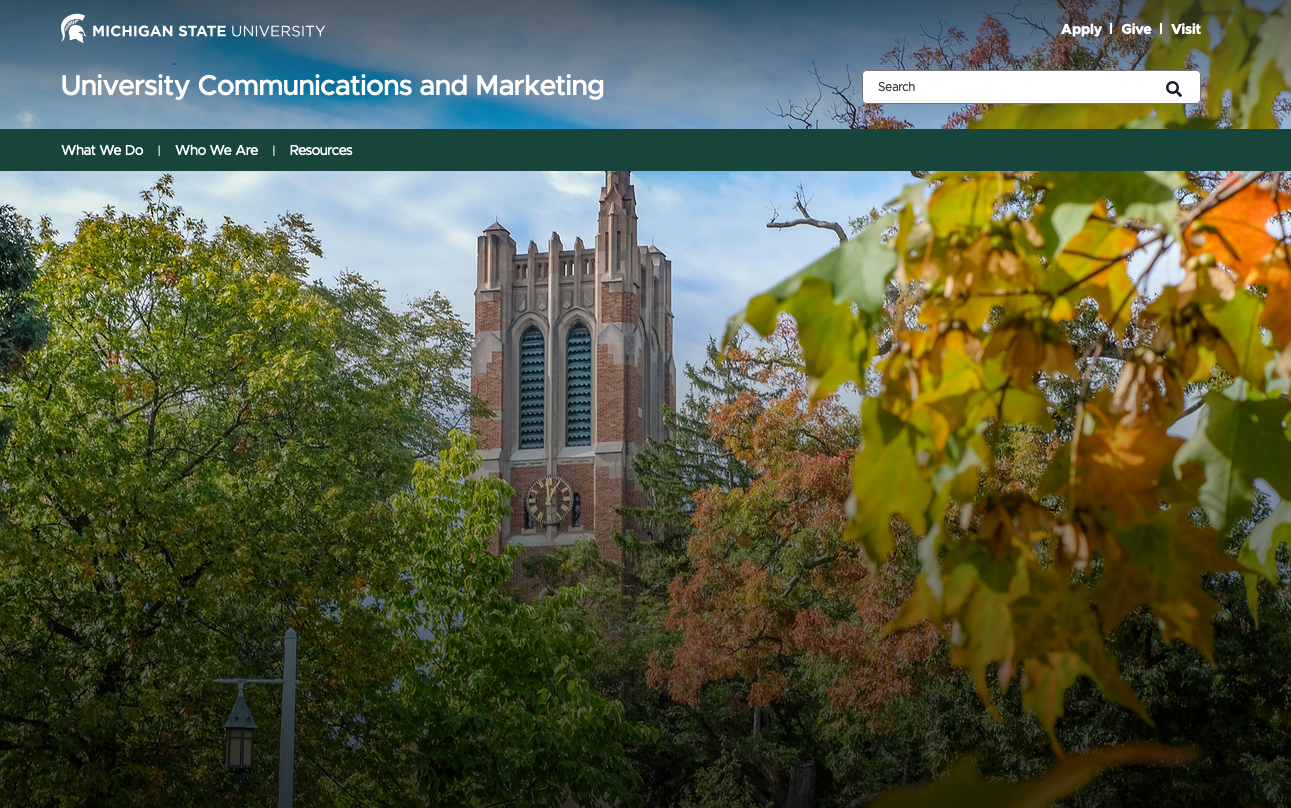Open the What We Do menu
The height and width of the screenshot is (808, 1291).
[102, 150]
